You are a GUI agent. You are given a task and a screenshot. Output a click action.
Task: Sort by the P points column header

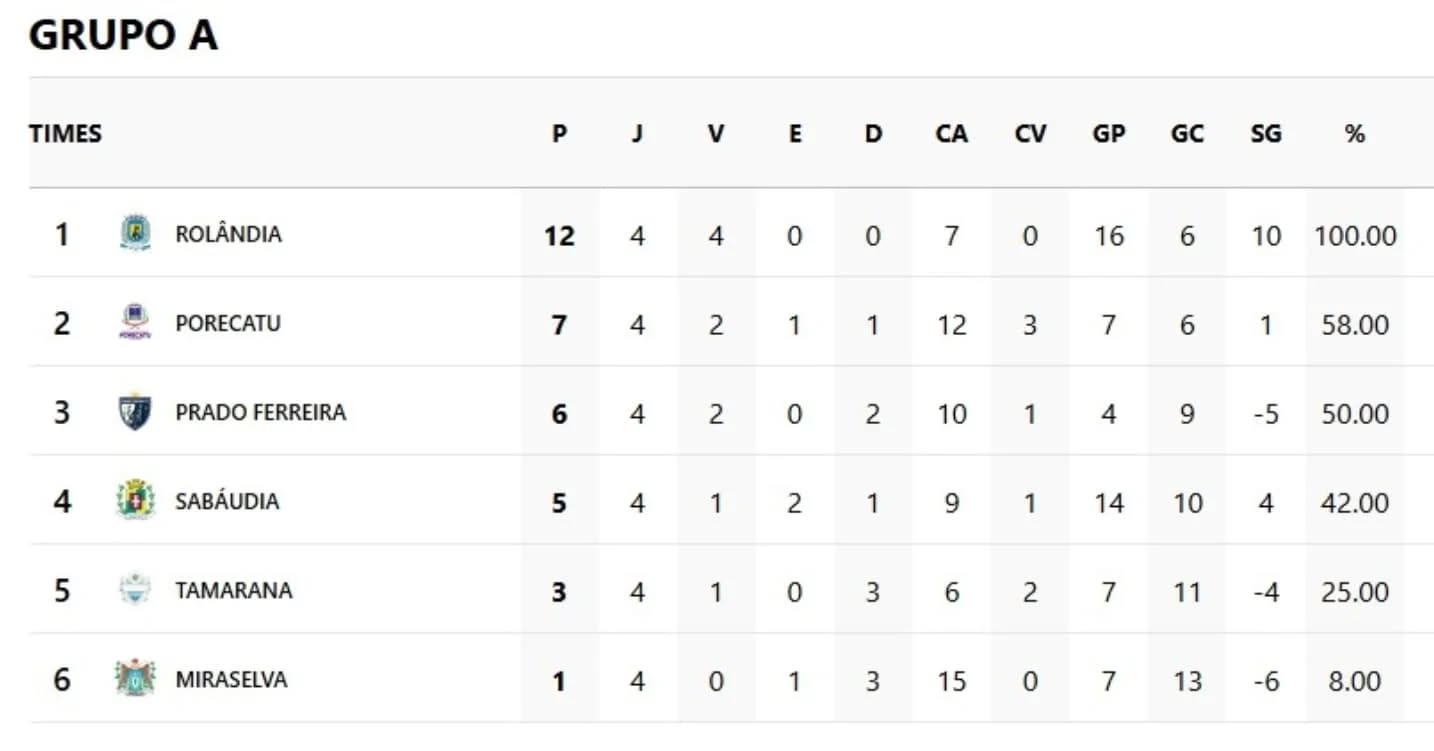[559, 133]
